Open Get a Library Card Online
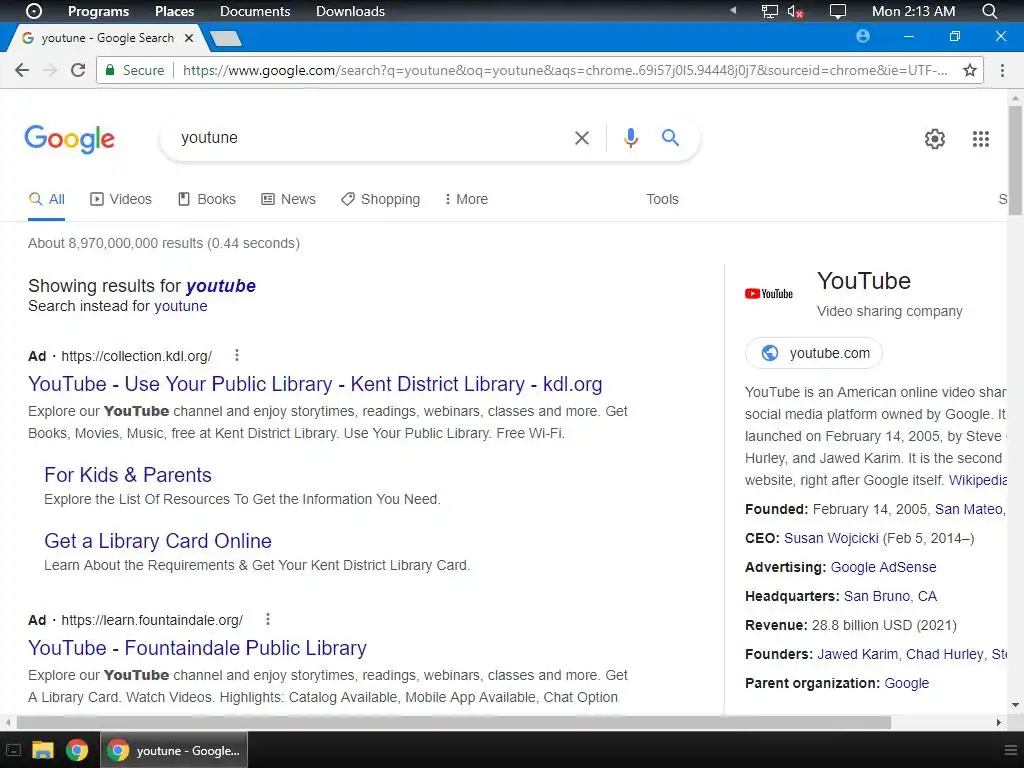The height and width of the screenshot is (768, 1024). (x=158, y=541)
